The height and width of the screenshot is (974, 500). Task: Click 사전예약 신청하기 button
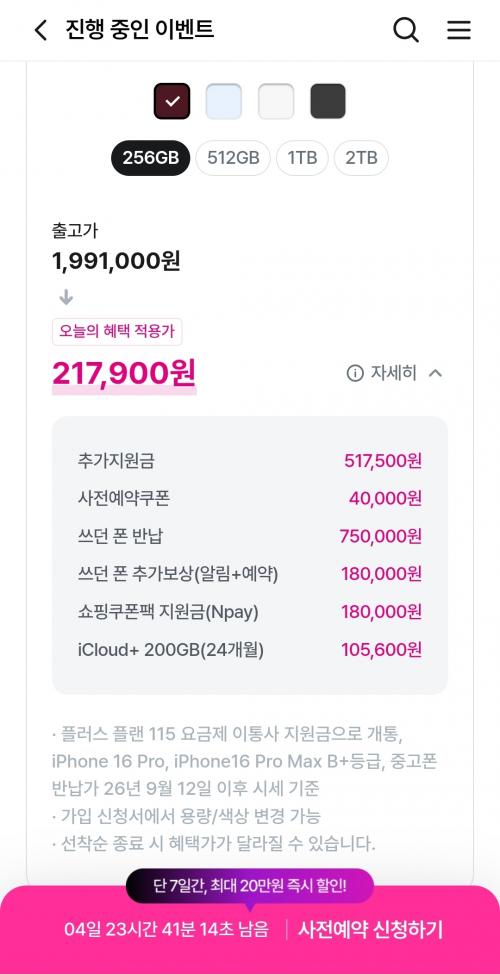pos(370,930)
